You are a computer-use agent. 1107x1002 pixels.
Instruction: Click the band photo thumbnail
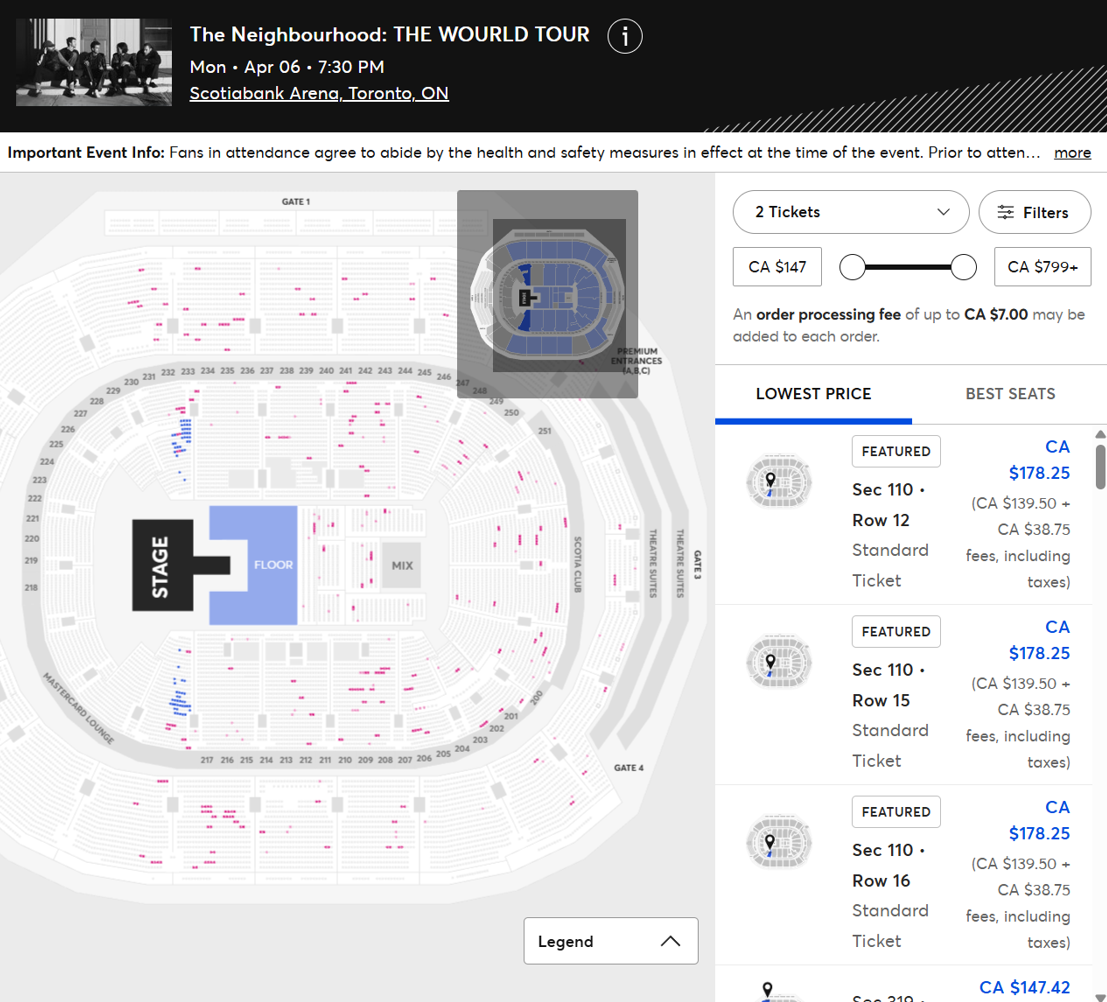pyautogui.click(x=94, y=62)
